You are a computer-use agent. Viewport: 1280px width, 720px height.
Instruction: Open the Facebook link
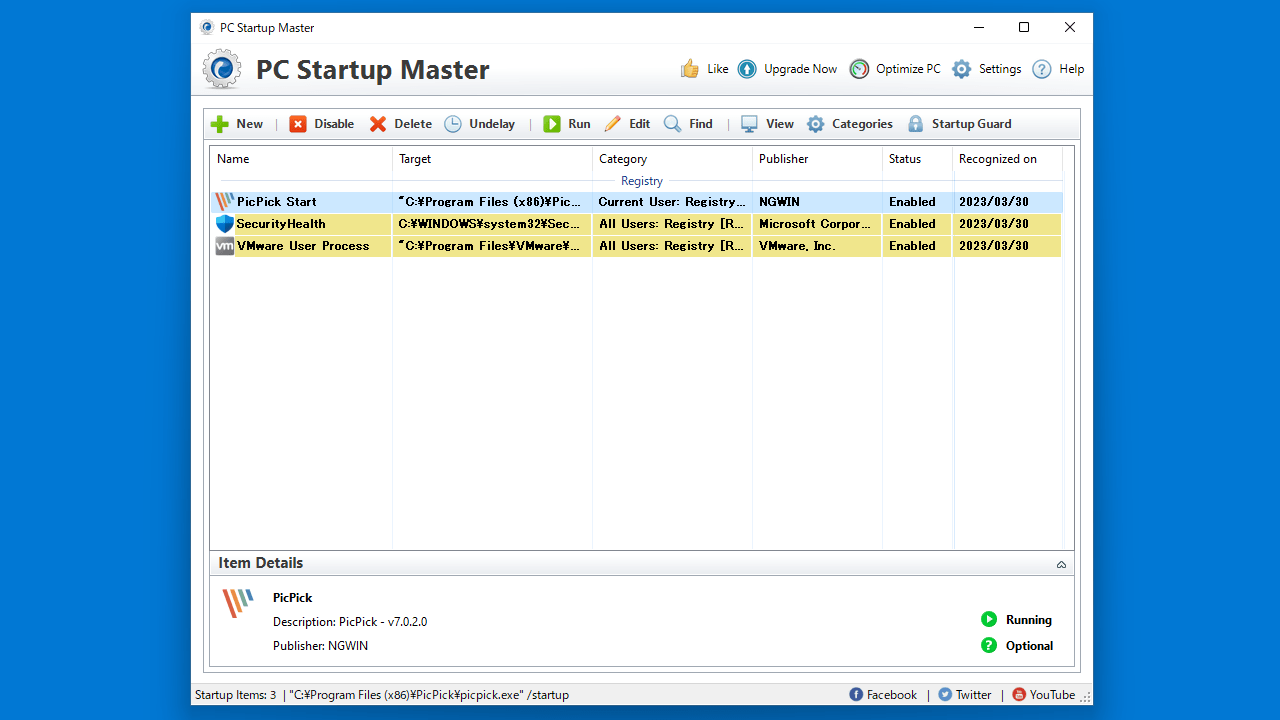coord(892,694)
